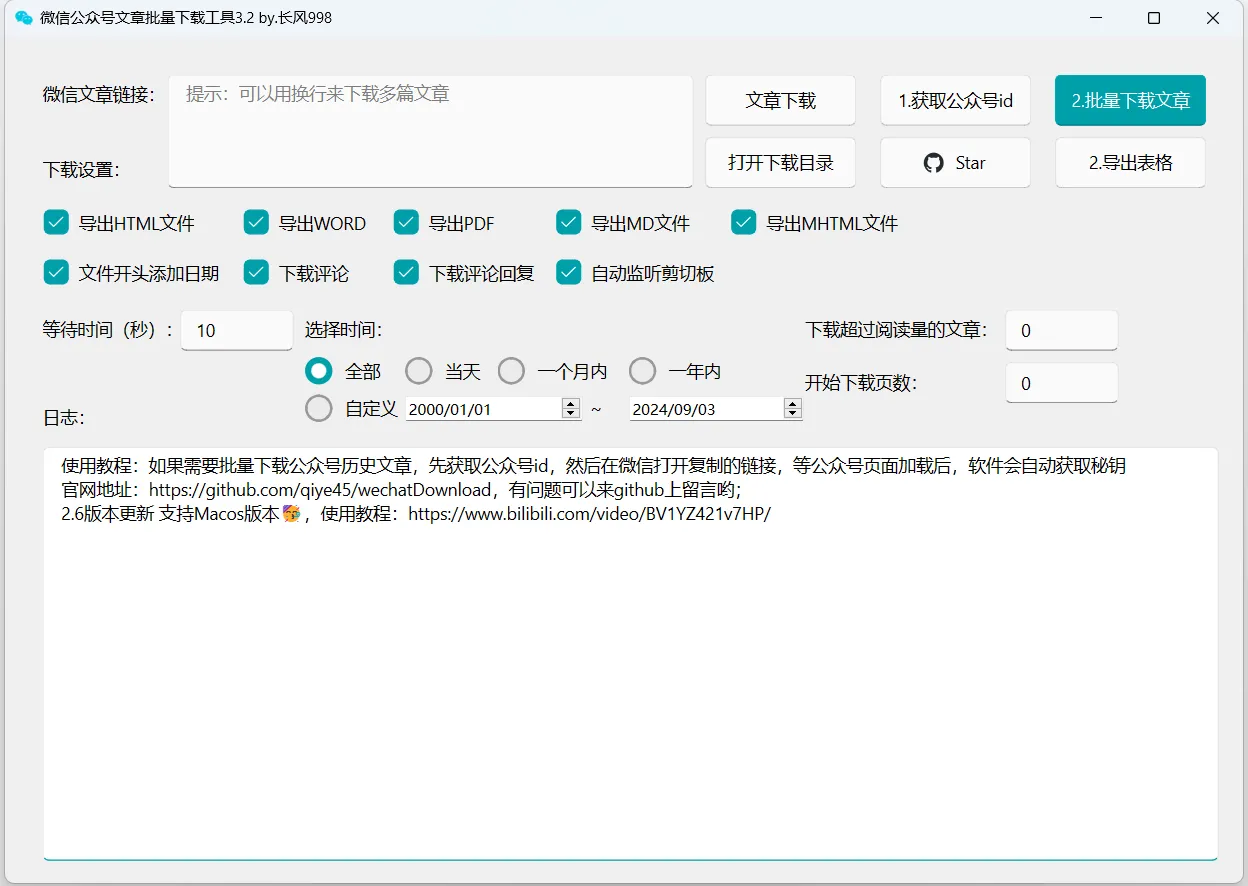Uncheck the 导出HTML文件 checkbox
Viewport: 1248px width, 886px height.
pos(56,223)
